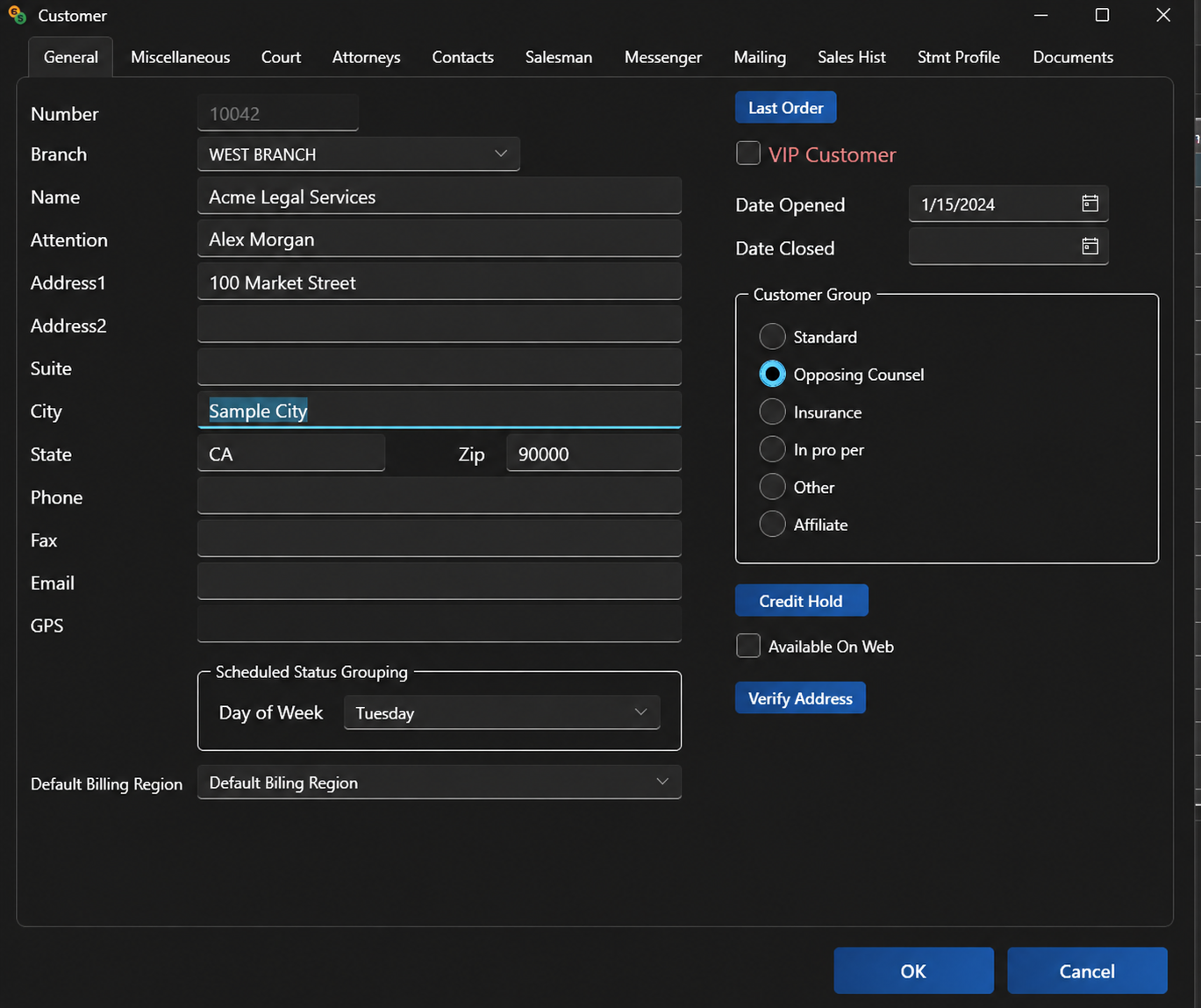Enable the VIP Customer checkbox

click(748, 154)
